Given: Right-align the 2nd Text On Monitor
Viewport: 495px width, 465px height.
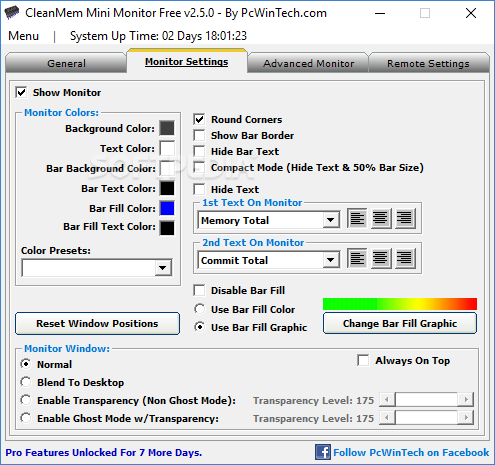Looking at the screenshot, I should [x=405, y=259].
